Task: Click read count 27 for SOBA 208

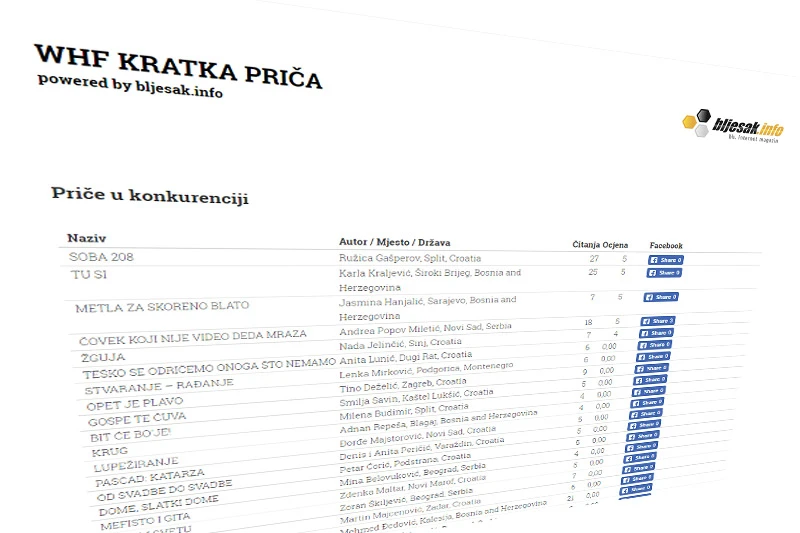Action: [x=594, y=259]
